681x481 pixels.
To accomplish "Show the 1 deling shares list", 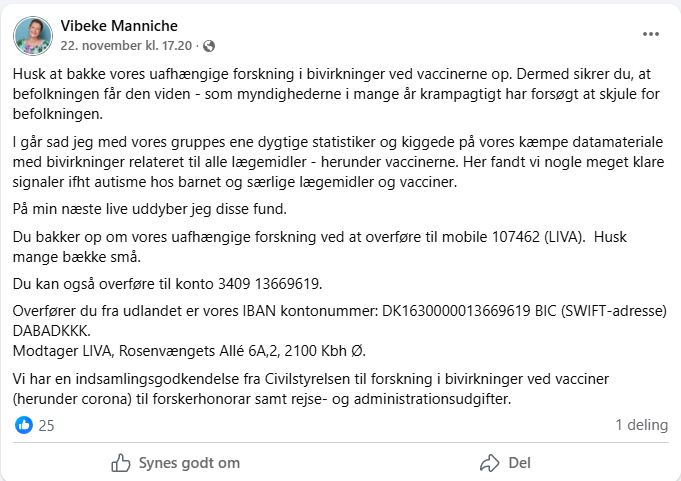I will (641, 425).
